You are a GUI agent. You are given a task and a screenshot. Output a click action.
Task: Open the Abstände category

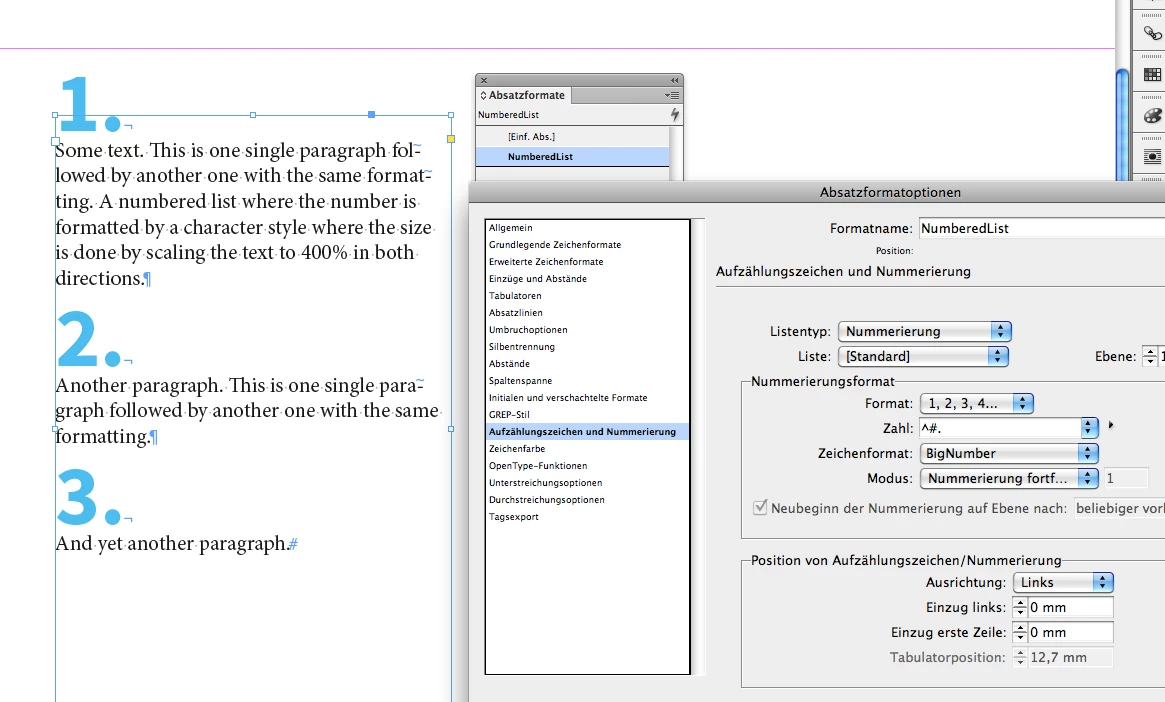coord(587,364)
